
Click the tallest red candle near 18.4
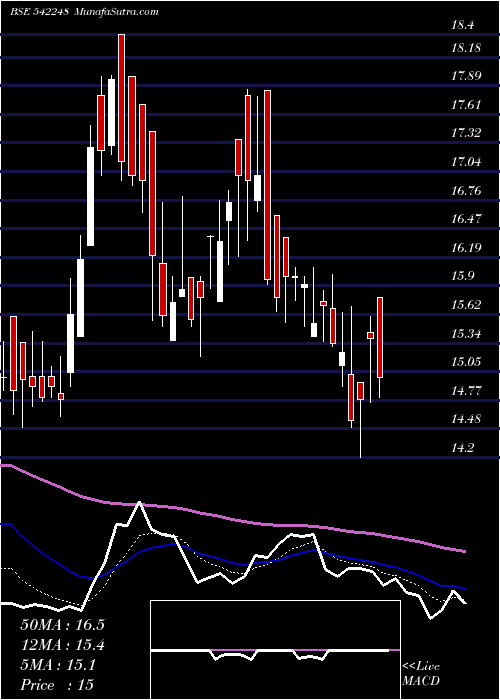coord(121,97)
